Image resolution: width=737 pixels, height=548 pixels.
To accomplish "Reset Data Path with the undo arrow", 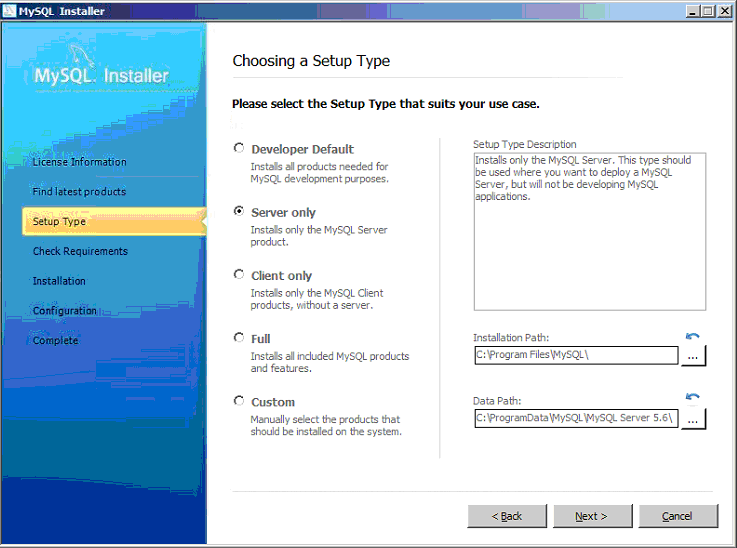I will pos(692,397).
